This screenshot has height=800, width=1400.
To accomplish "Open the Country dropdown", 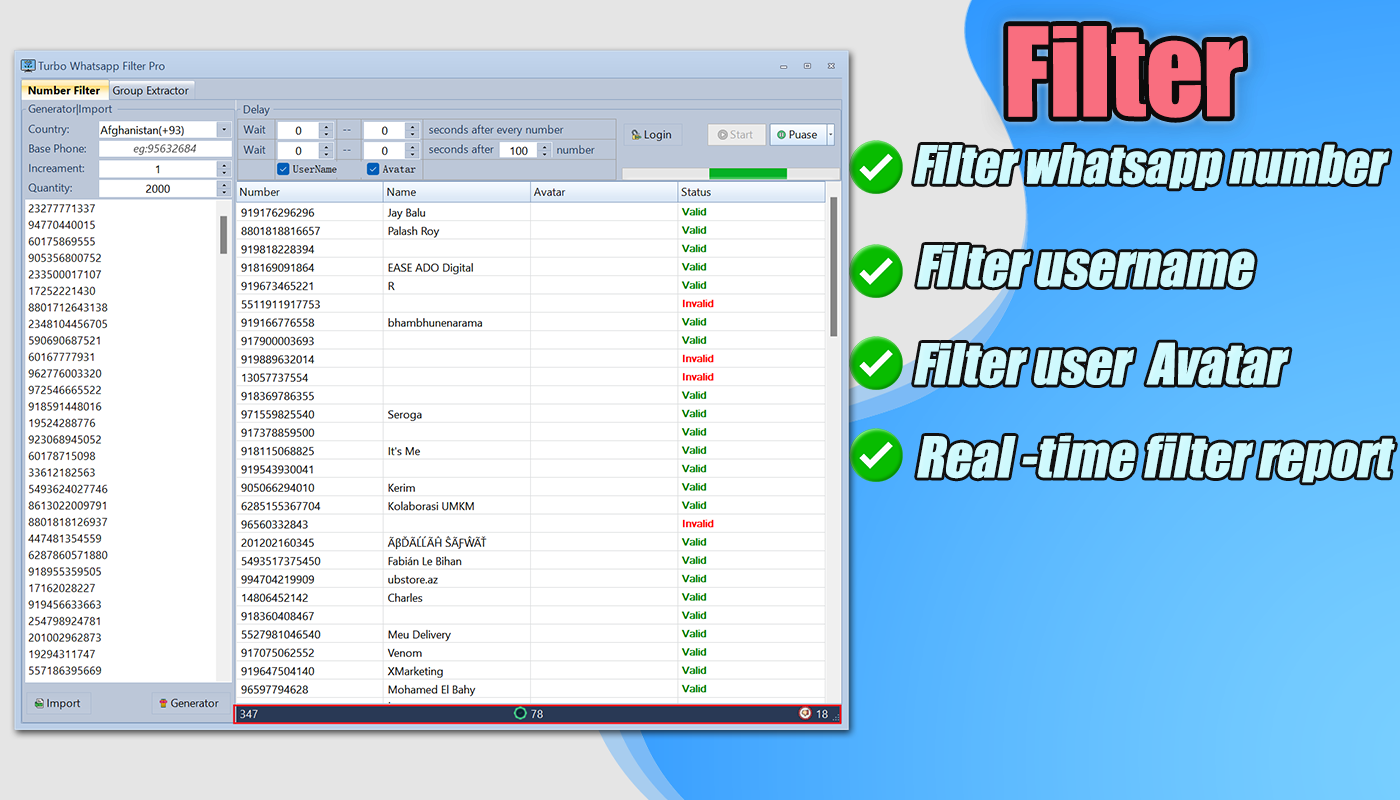I will pyautogui.click(x=224, y=130).
